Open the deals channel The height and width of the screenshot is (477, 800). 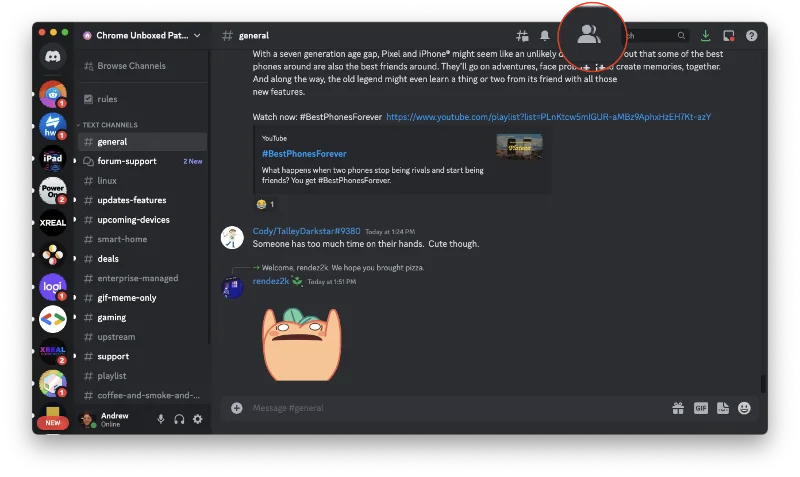pyautogui.click(x=142, y=259)
